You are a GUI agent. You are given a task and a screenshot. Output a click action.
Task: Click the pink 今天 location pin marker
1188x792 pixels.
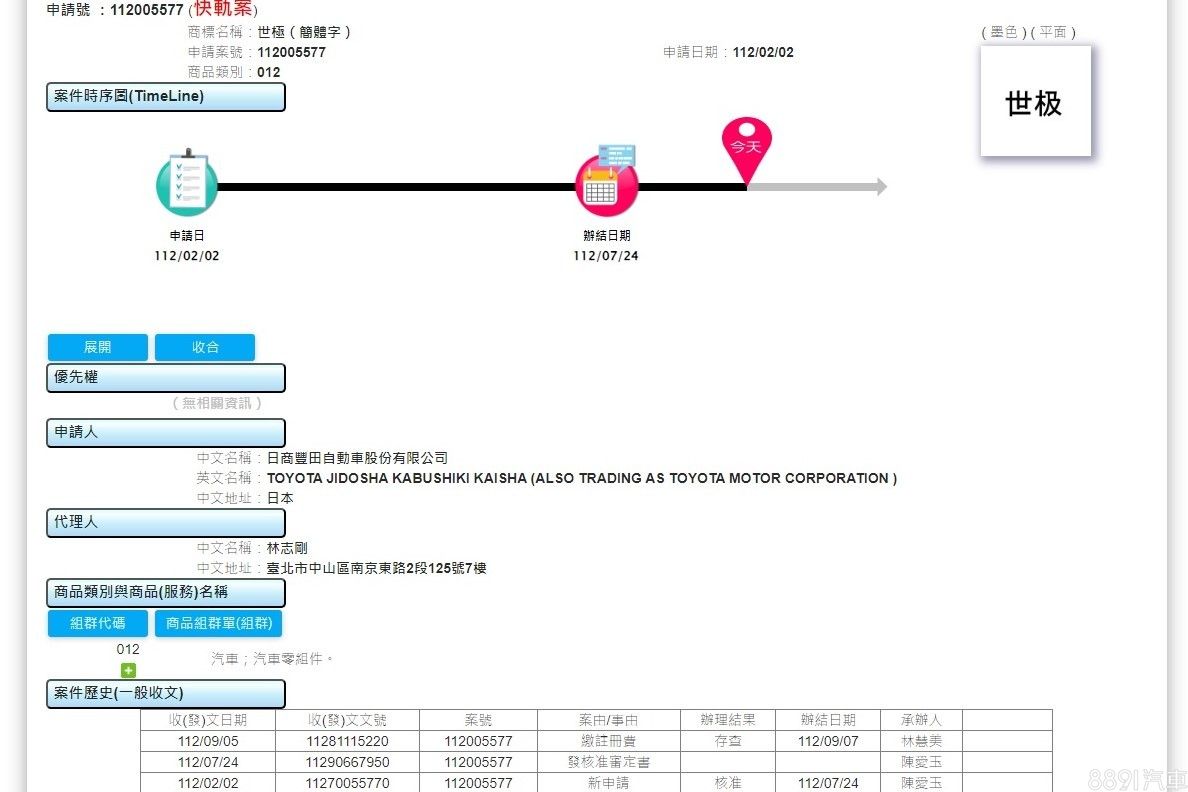pyautogui.click(x=747, y=147)
